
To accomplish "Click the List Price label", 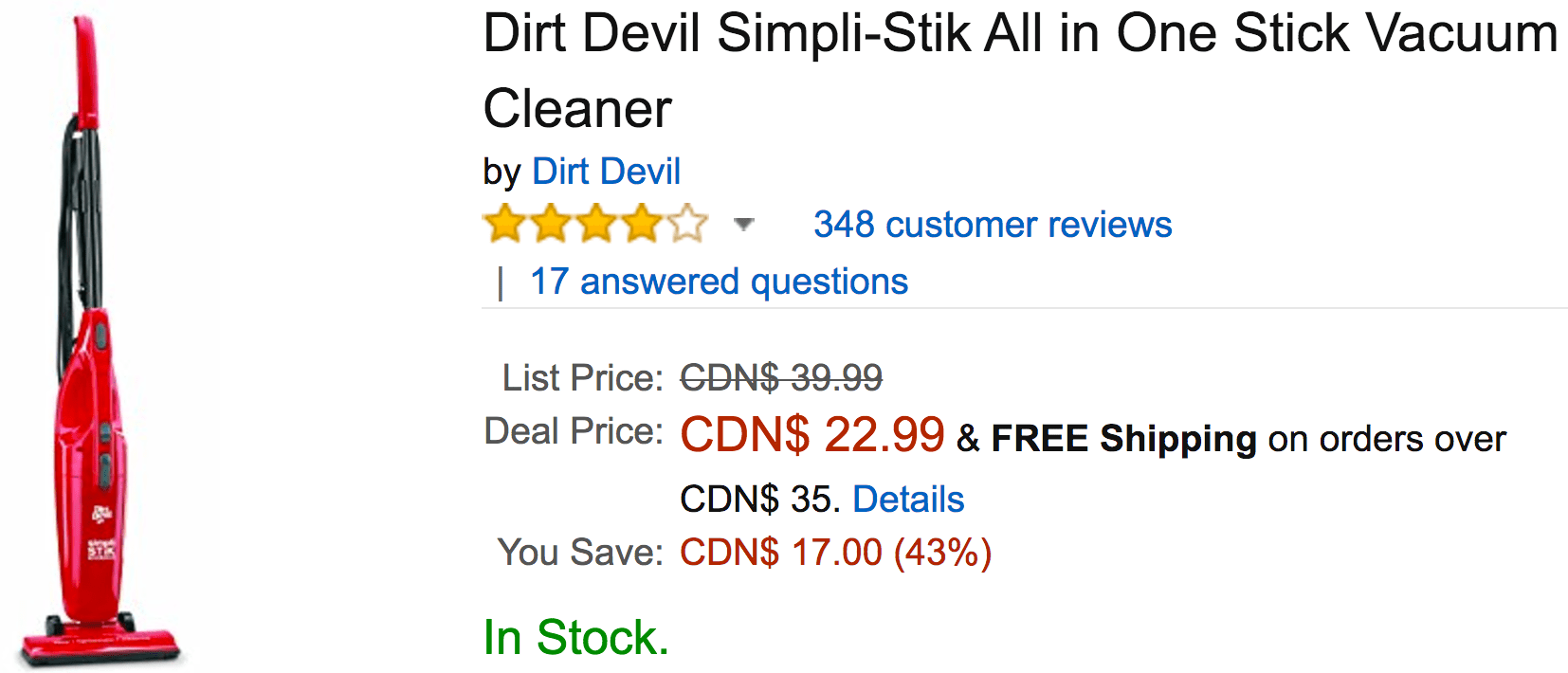I will click(582, 378).
